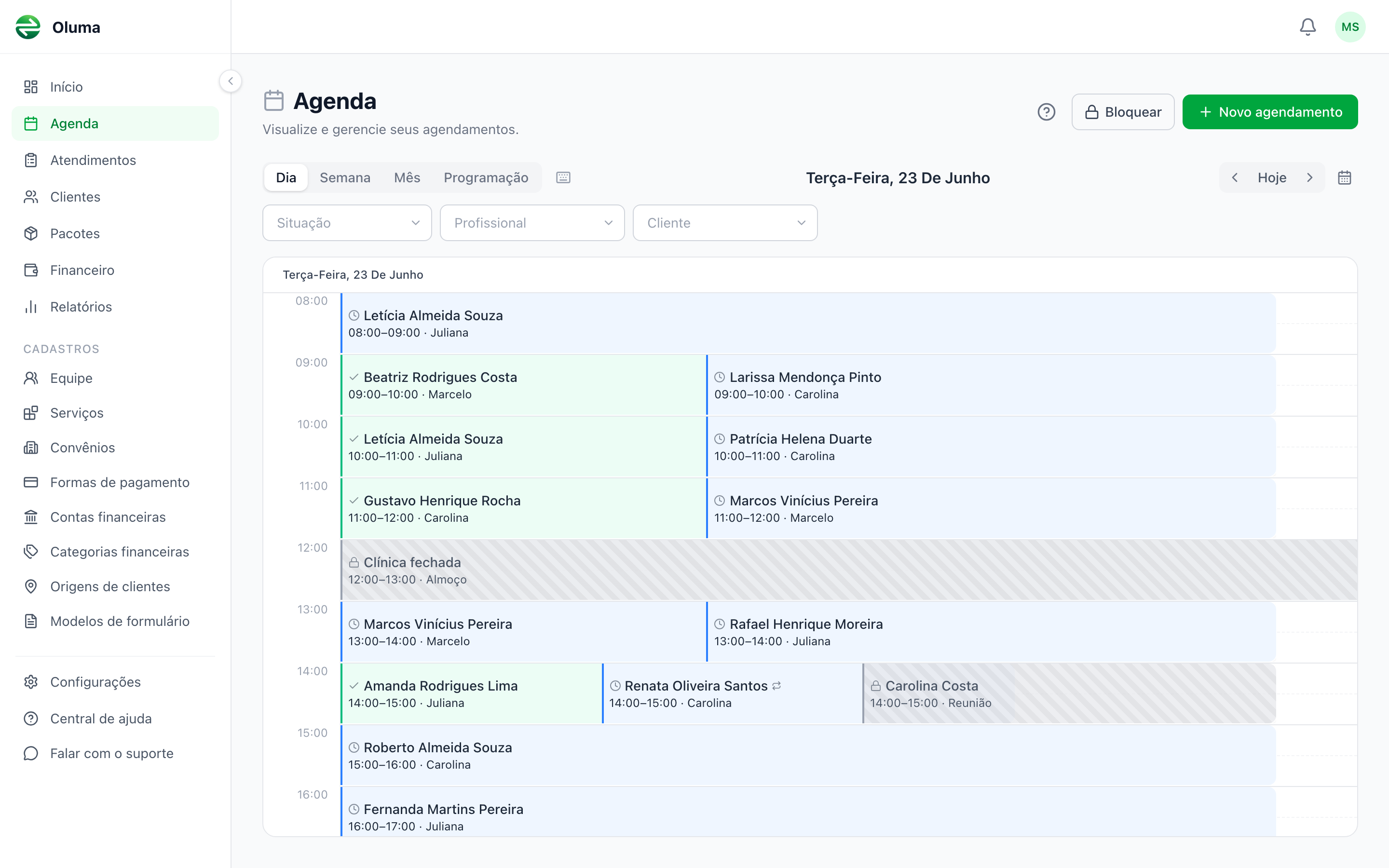Open Clientes page

tap(115, 197)
